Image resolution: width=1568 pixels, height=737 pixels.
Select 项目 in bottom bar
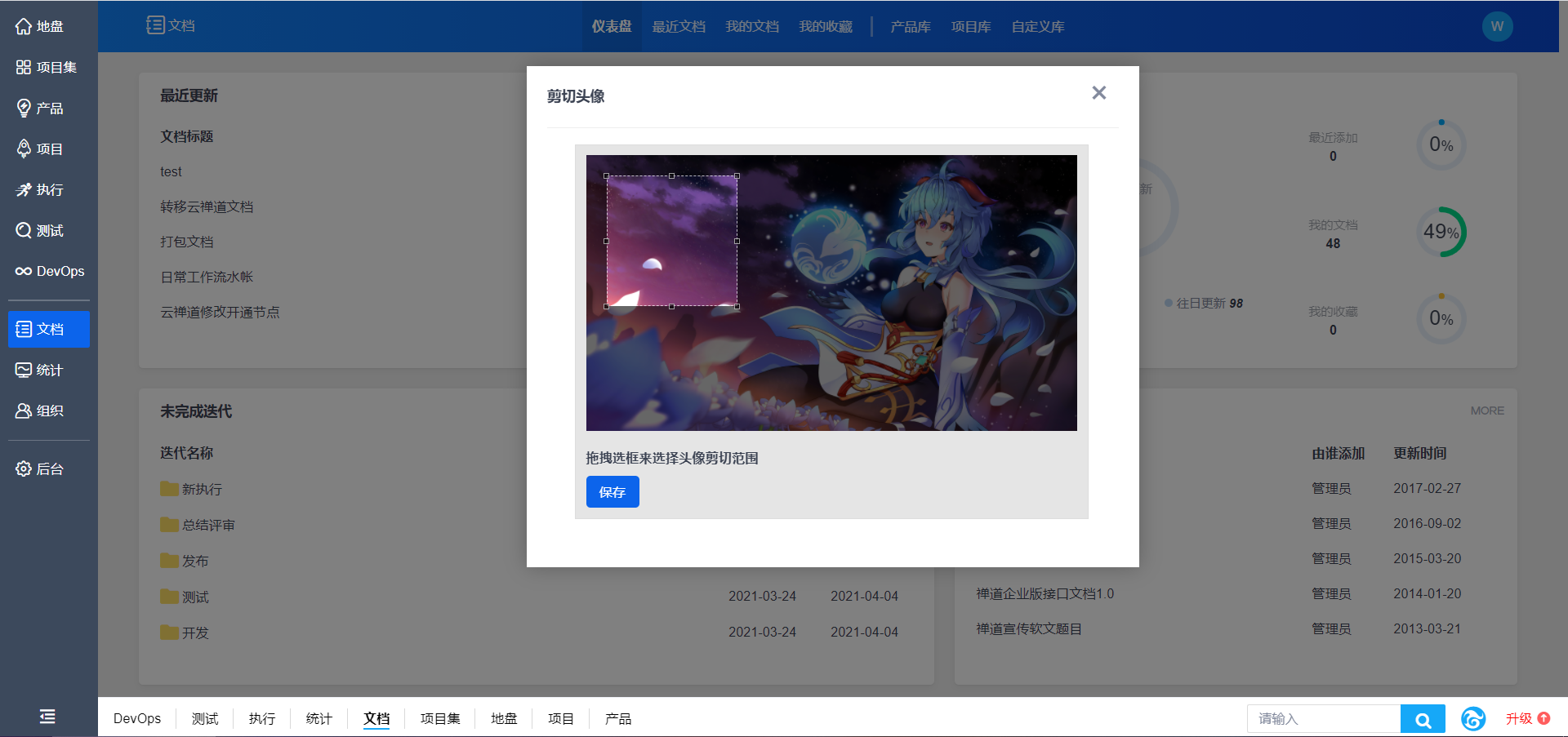[x=561, y=718]
